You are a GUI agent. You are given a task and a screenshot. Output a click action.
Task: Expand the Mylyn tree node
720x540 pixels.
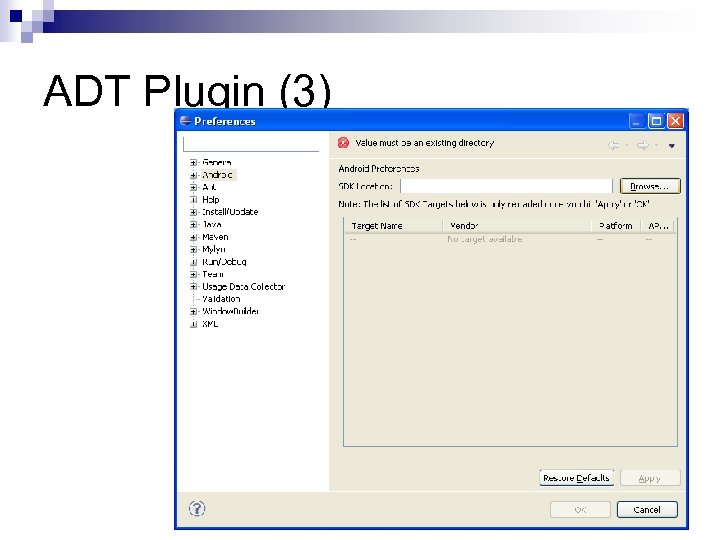pos(193,249)
